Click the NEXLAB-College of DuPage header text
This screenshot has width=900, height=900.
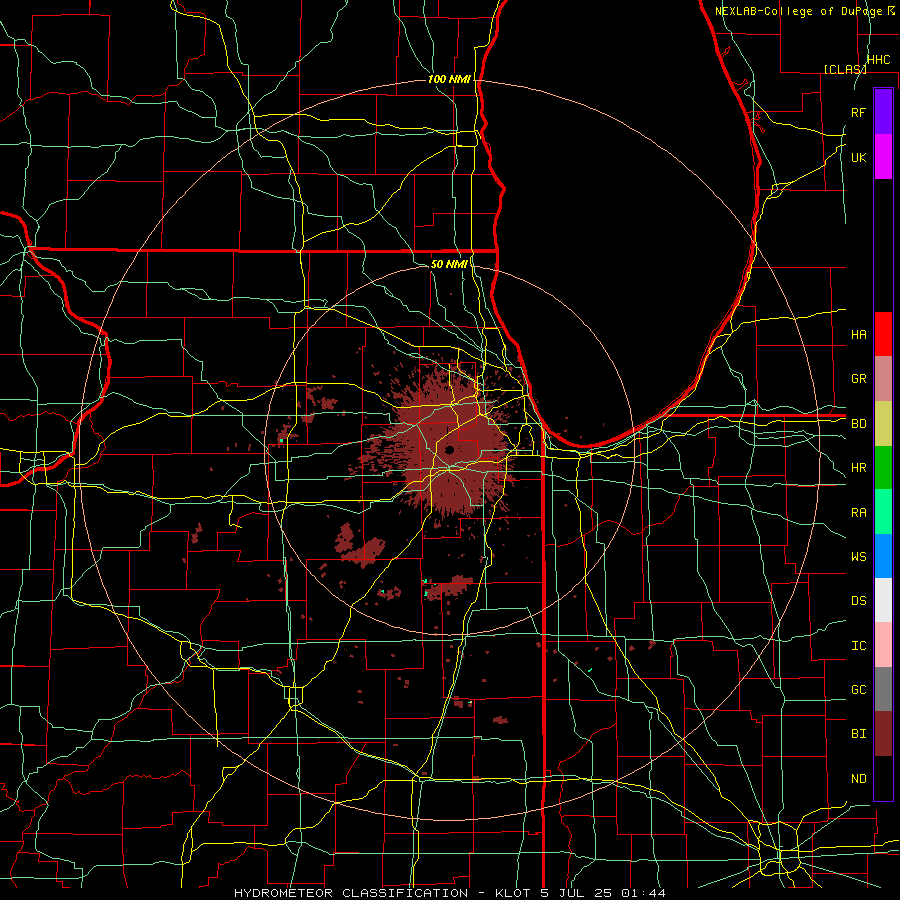click(x=800, y=11)
